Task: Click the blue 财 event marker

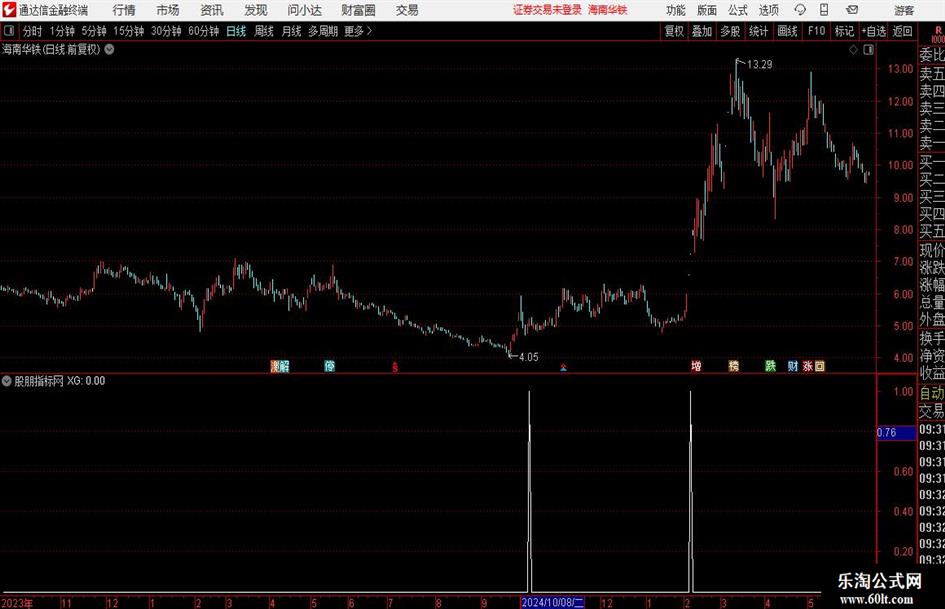Action: 793,366
